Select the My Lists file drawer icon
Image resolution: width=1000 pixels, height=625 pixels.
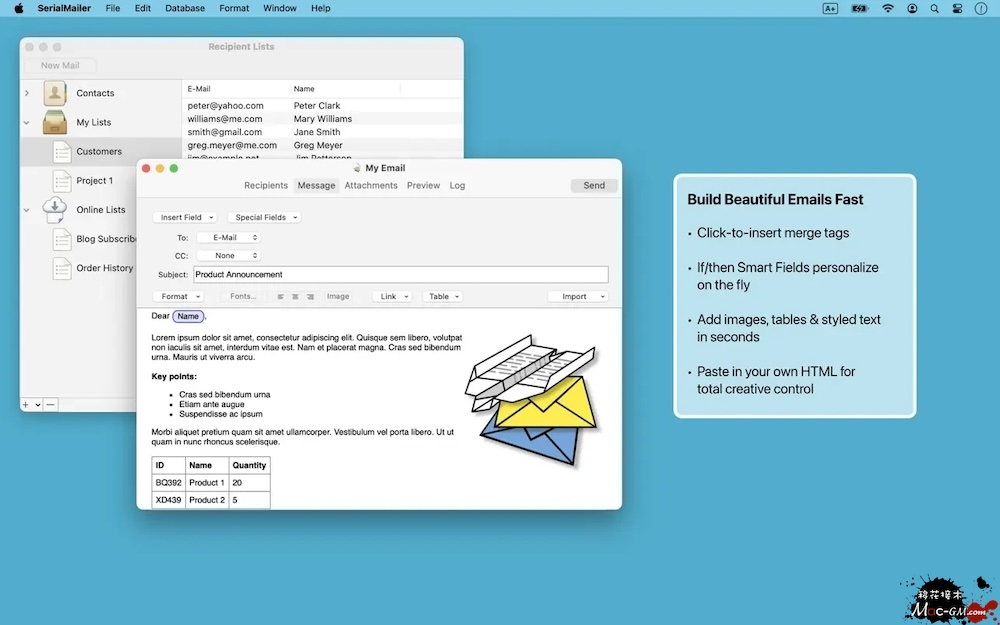pyautogui.click(x=55, y=122)
